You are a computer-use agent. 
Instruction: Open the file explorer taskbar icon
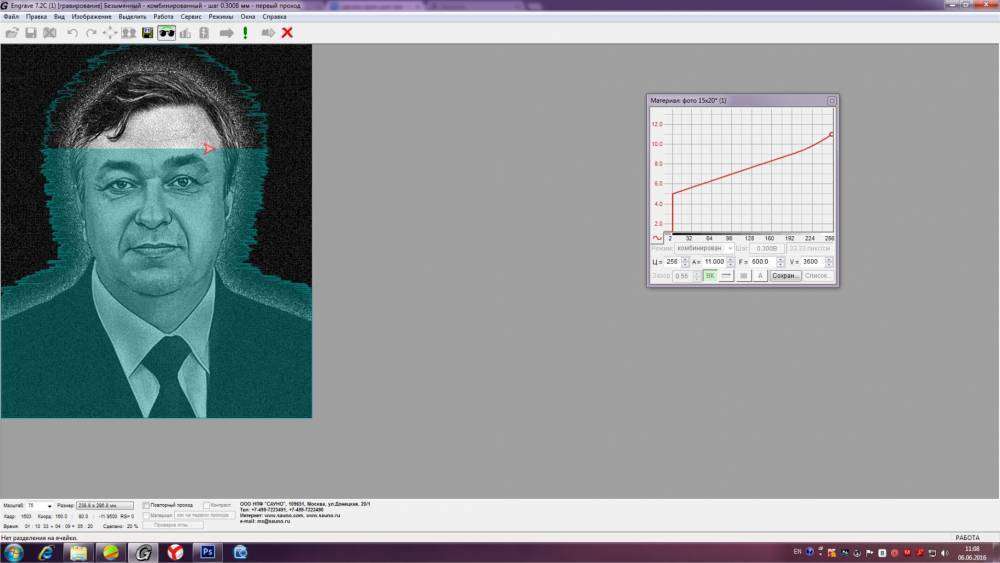click(78, 552)
